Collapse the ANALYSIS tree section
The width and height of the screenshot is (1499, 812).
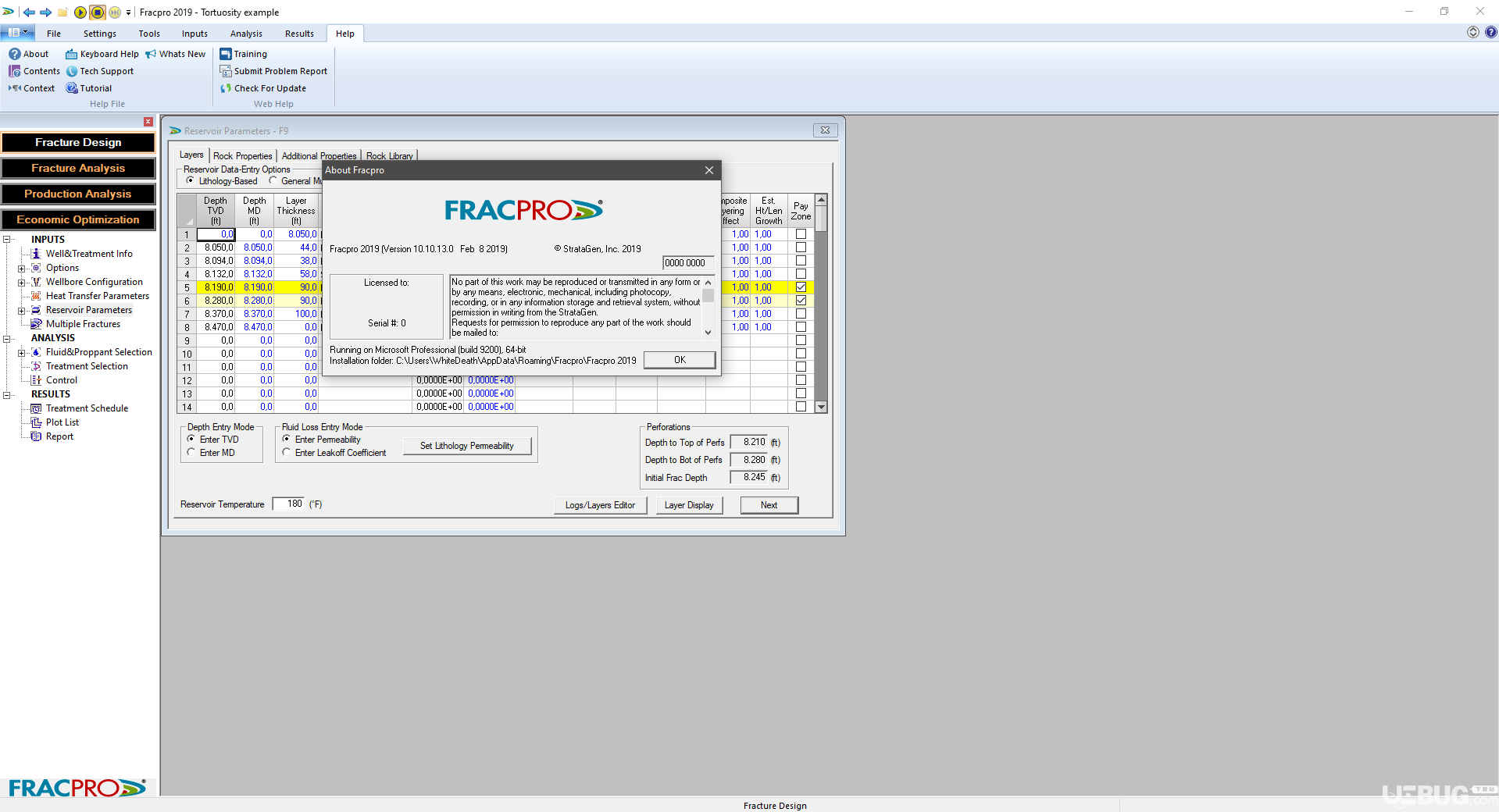click(x=7, y=339)
